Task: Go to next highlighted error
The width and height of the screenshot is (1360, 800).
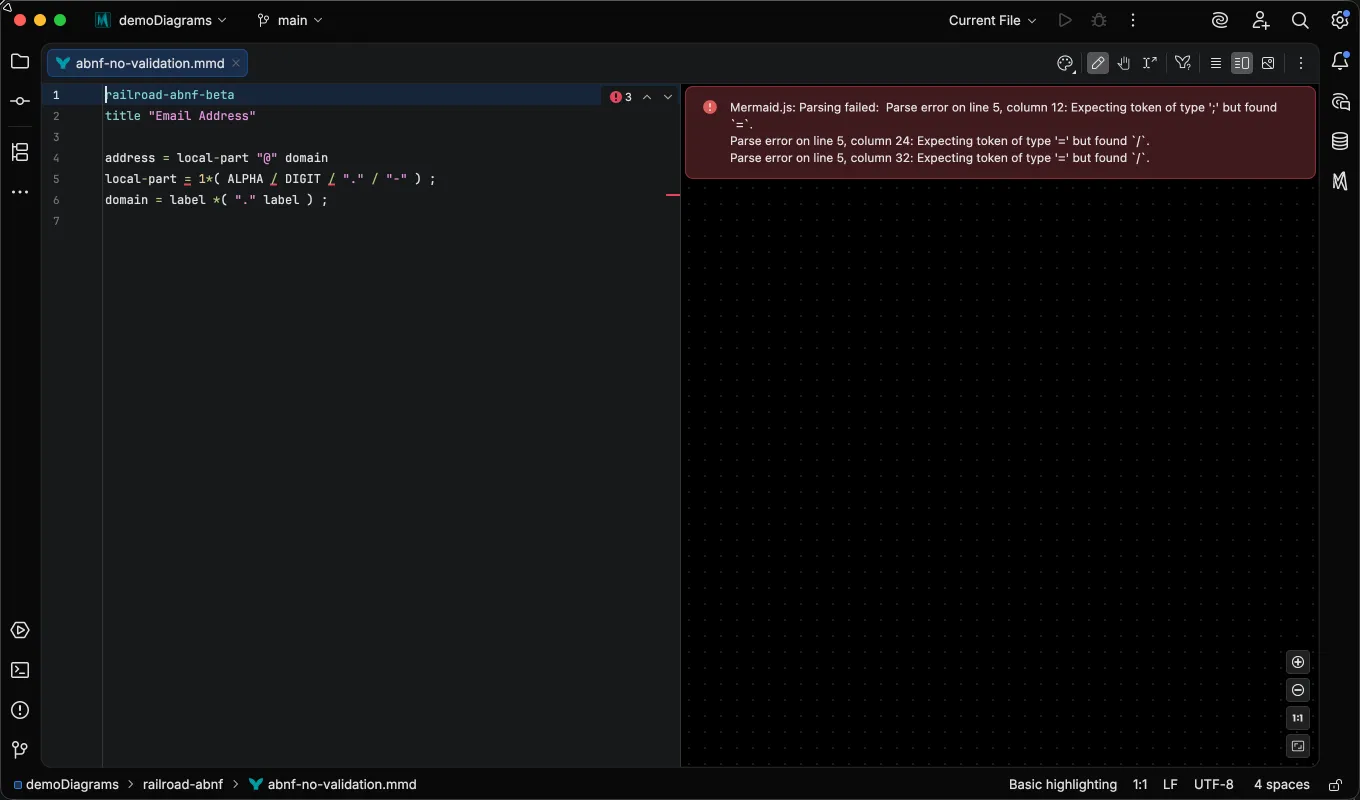Action: point(668,97)
